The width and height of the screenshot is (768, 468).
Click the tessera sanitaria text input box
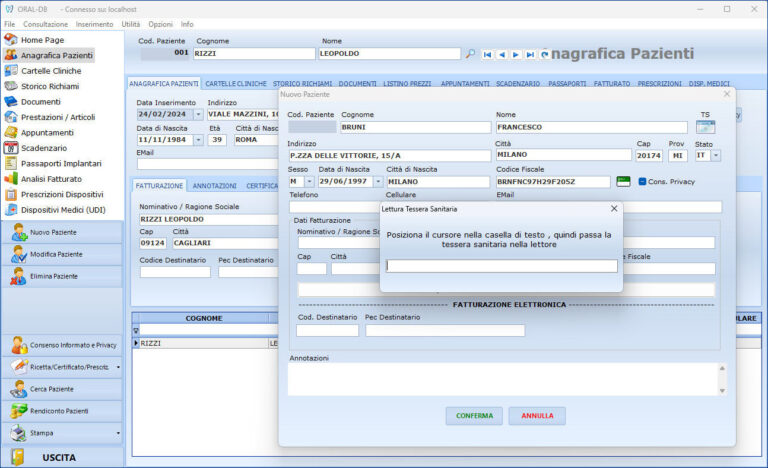click(501, 266)
